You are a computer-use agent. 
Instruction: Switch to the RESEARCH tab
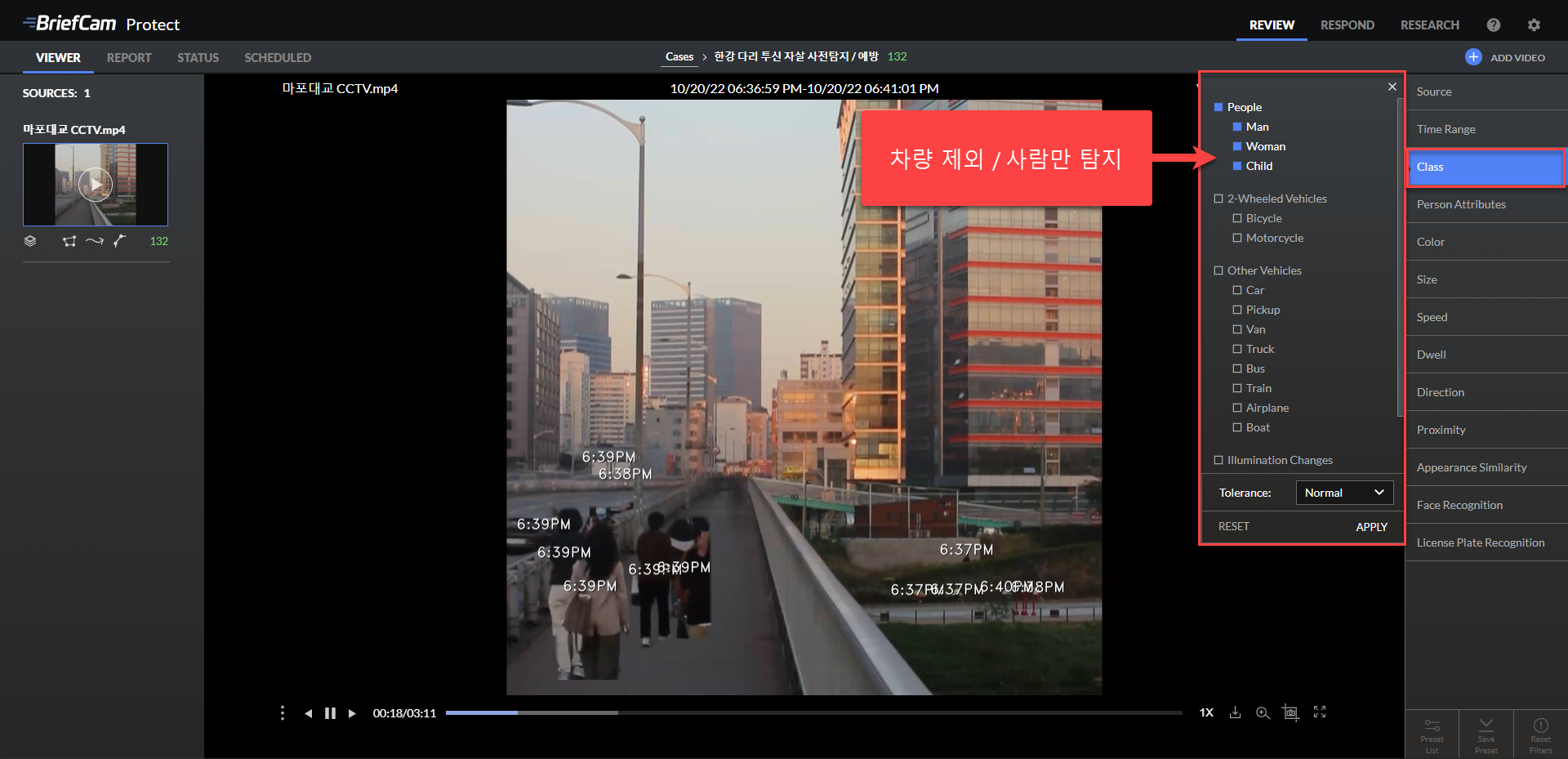(x=1429, y=25)
